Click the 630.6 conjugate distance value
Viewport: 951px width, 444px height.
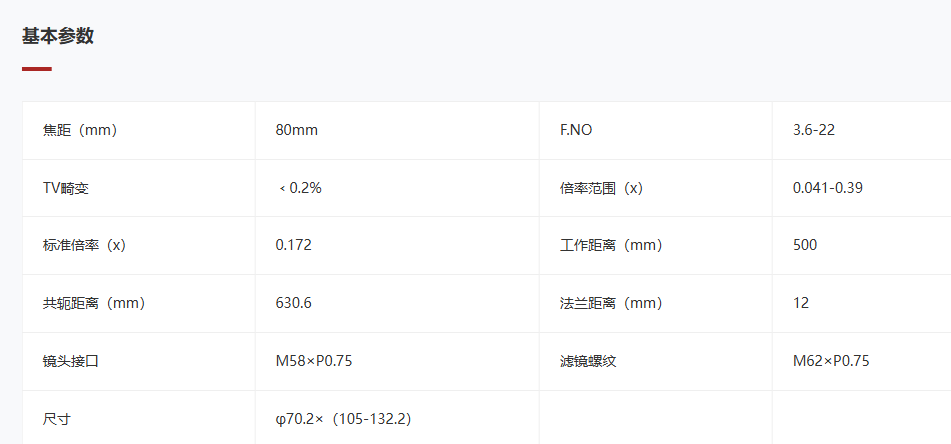click(294, 303)
